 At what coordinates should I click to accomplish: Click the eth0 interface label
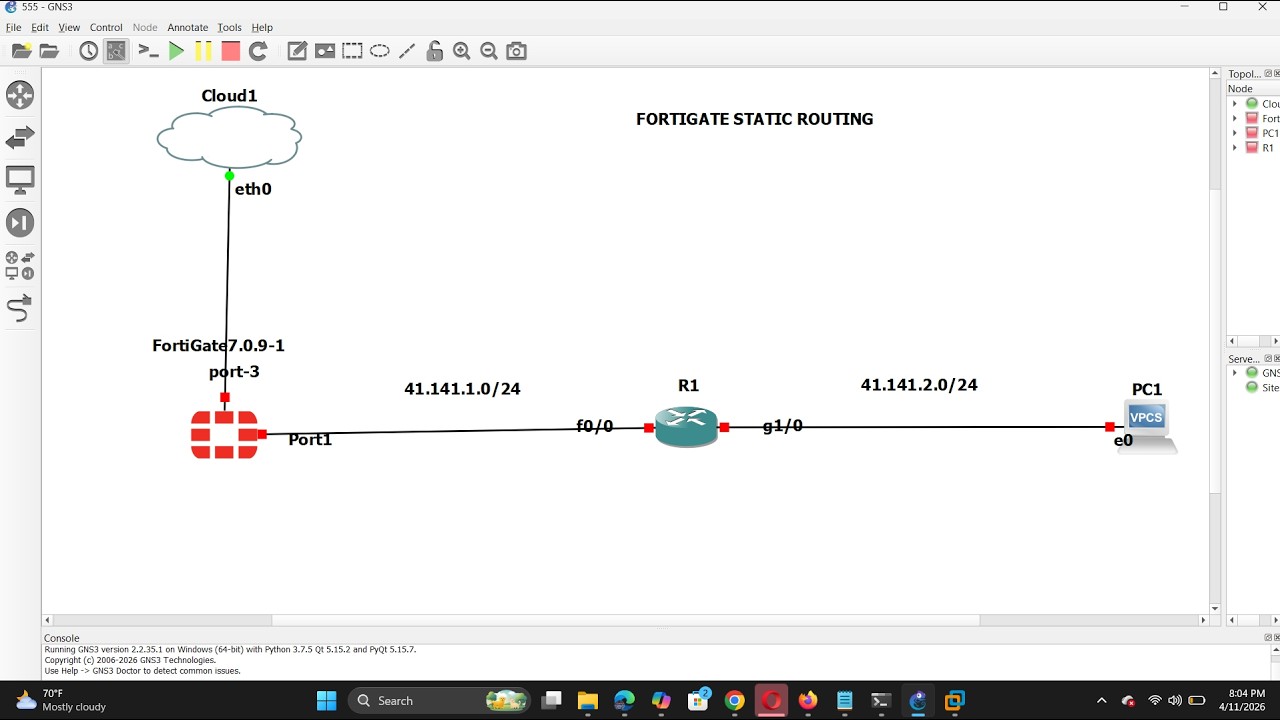pyautogui.click(x=253, y=189)
